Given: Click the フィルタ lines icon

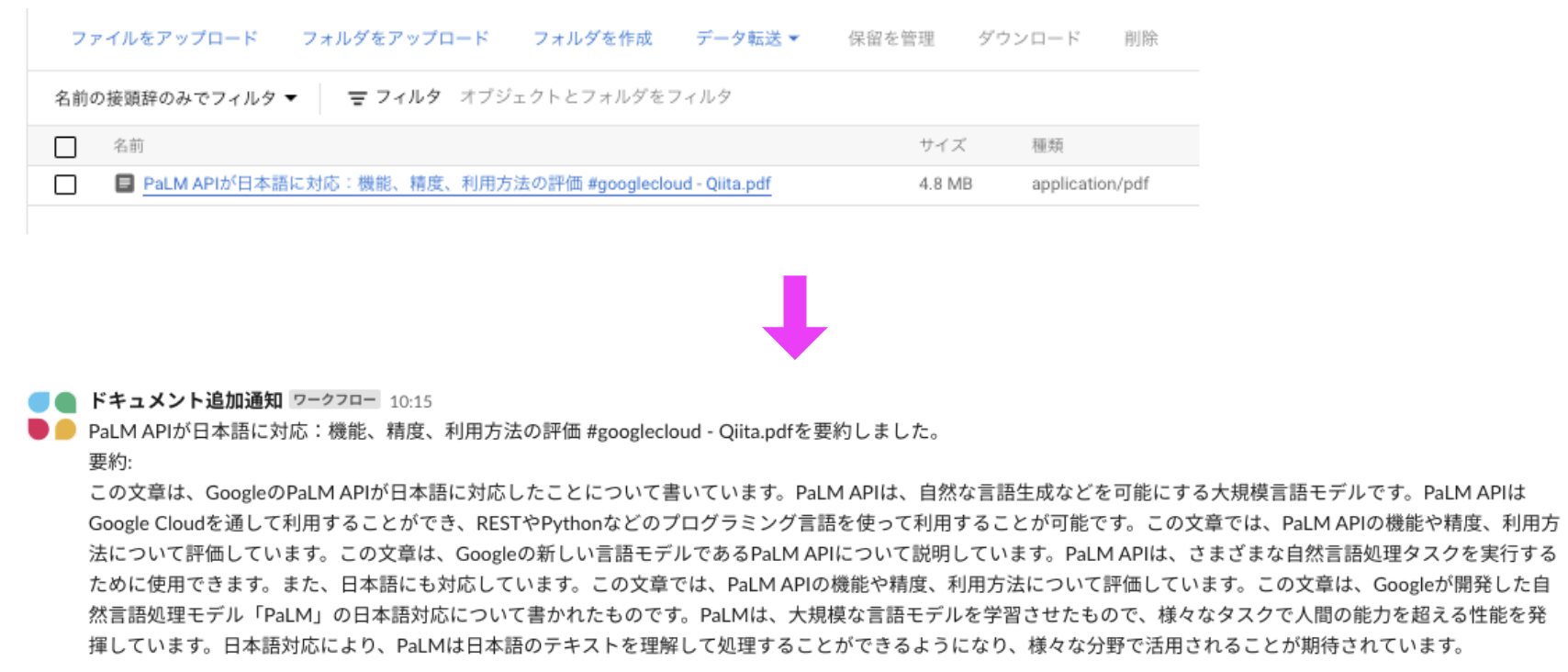Looking at the screenshot, I should click(357, 98).
